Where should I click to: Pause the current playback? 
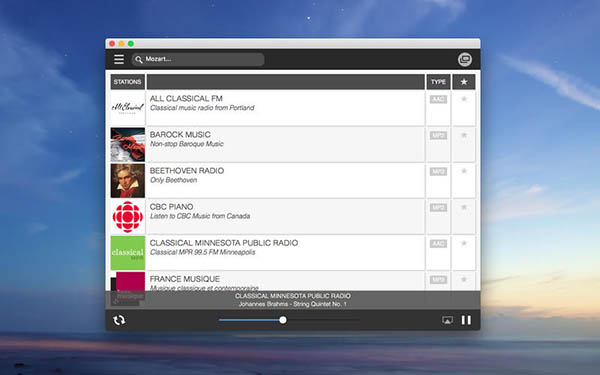click(x=466, y=320)
